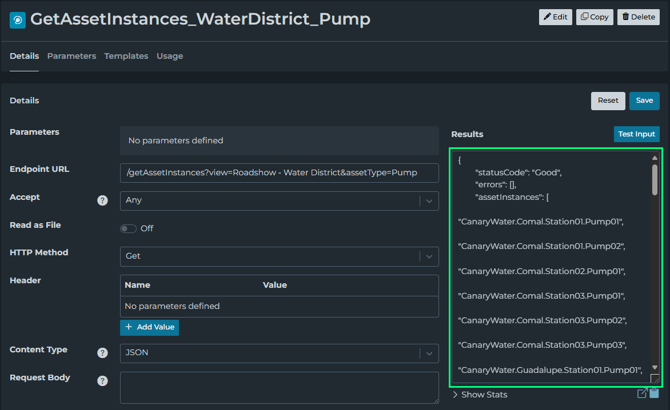Click the GetAssetInstances_WaterDistrict_Pump page title
Viewport: 670px width, 410px height.
[200, 19]
